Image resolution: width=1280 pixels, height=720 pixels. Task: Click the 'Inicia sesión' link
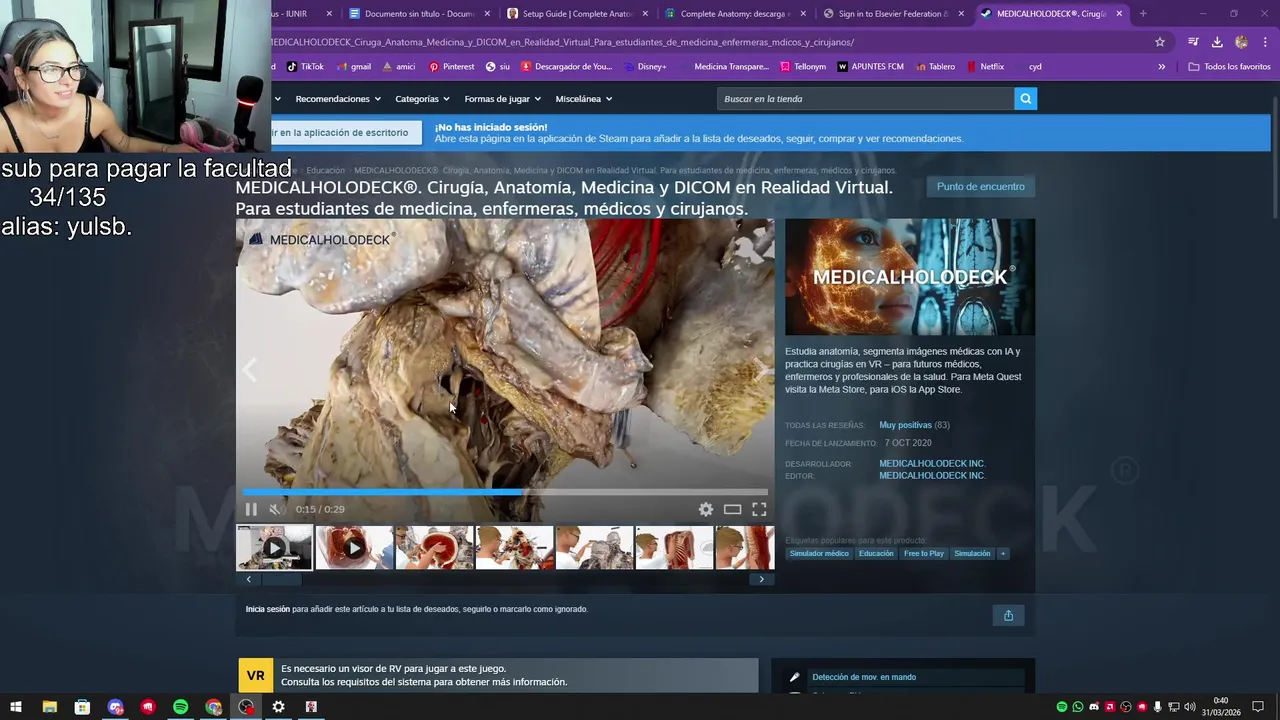[268, 609]
